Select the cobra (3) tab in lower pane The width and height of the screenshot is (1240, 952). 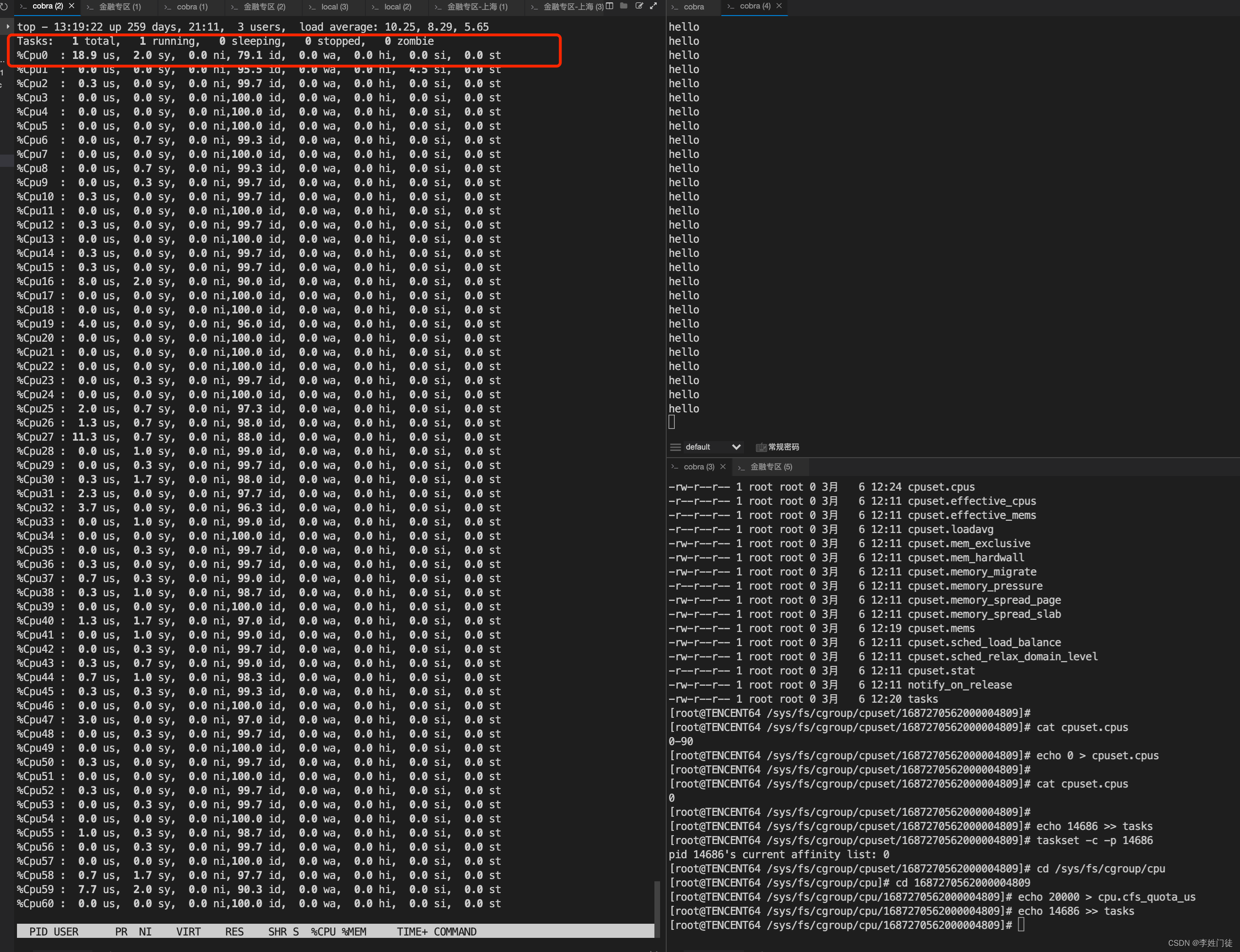699,467
